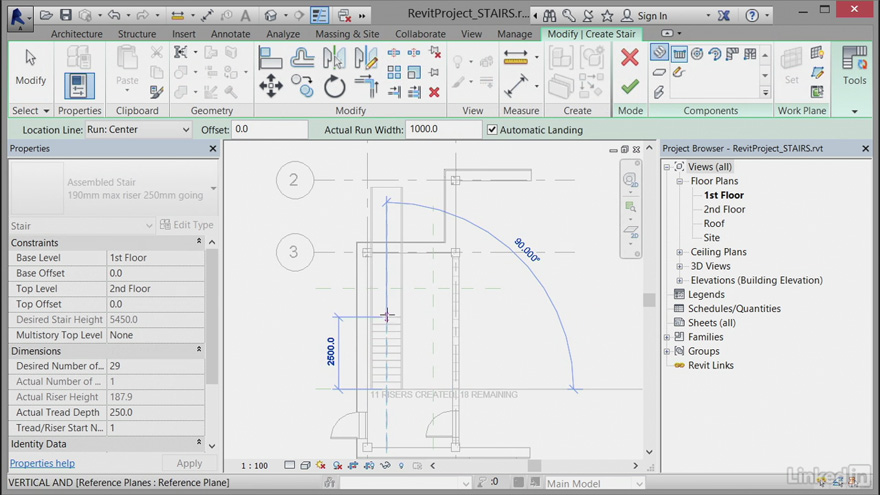The image size is (880, 495).
Task: Select the Run stair component
Action: click(x=659, y=53)
